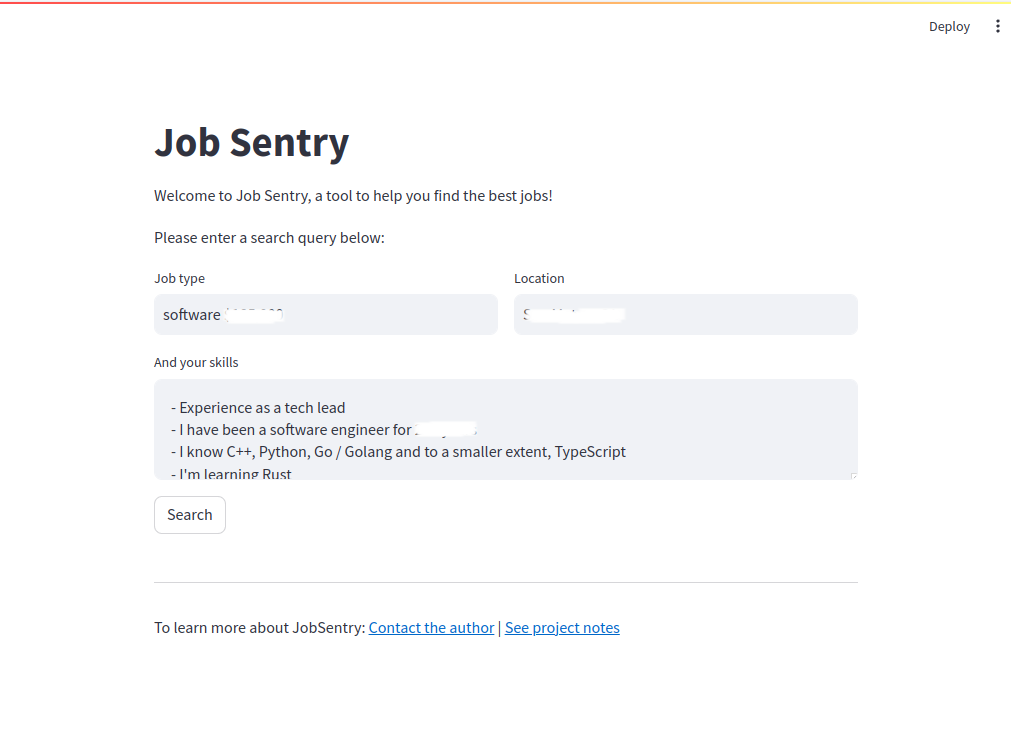
Task: Click the horizontal divider below Search
Action: pyautogui.click(x=505, y=582)
